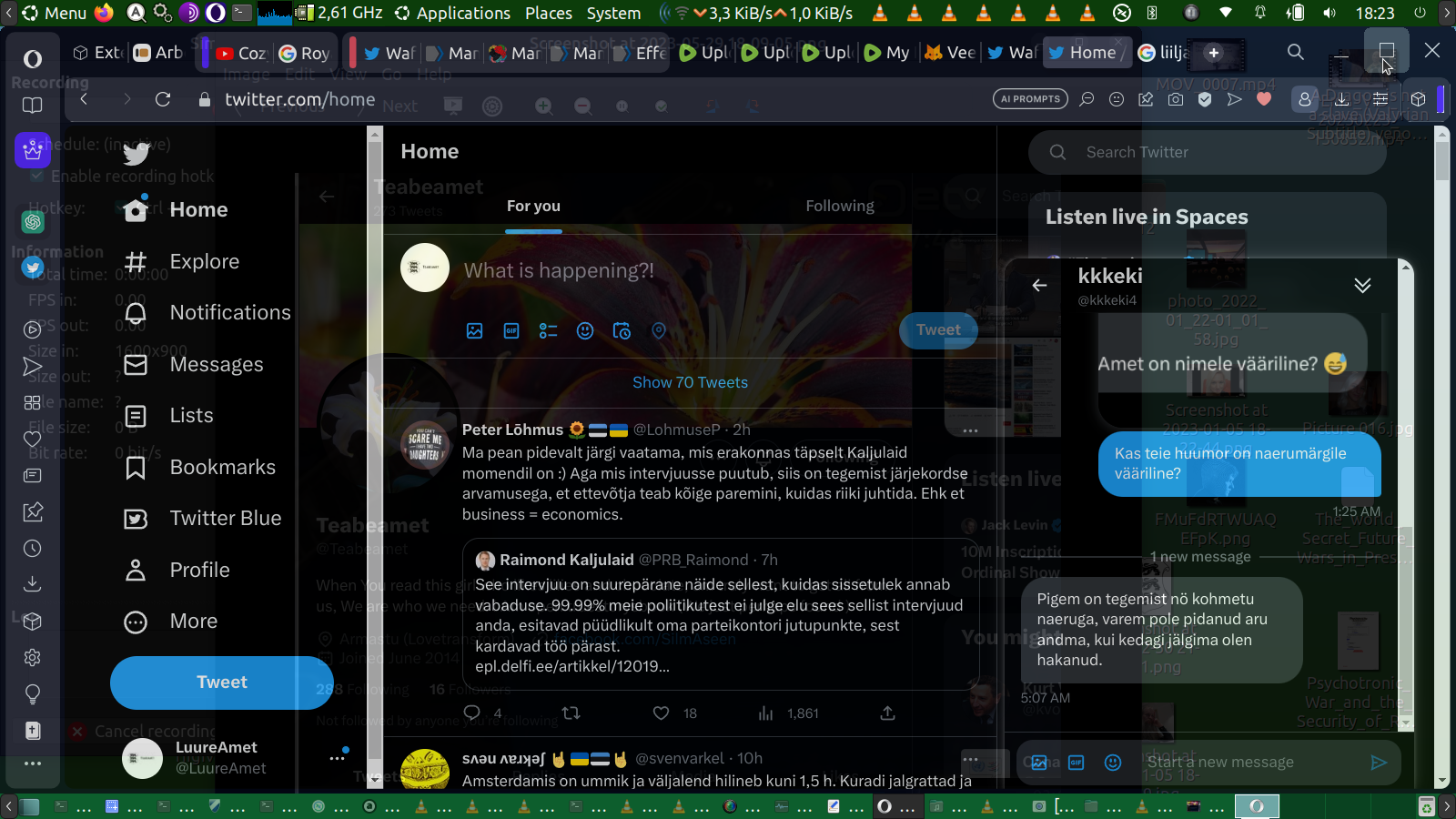This screenshot has height=819, width=1456.
Task: Show more Opera sidebar options
Action: [x=33, y=763]
